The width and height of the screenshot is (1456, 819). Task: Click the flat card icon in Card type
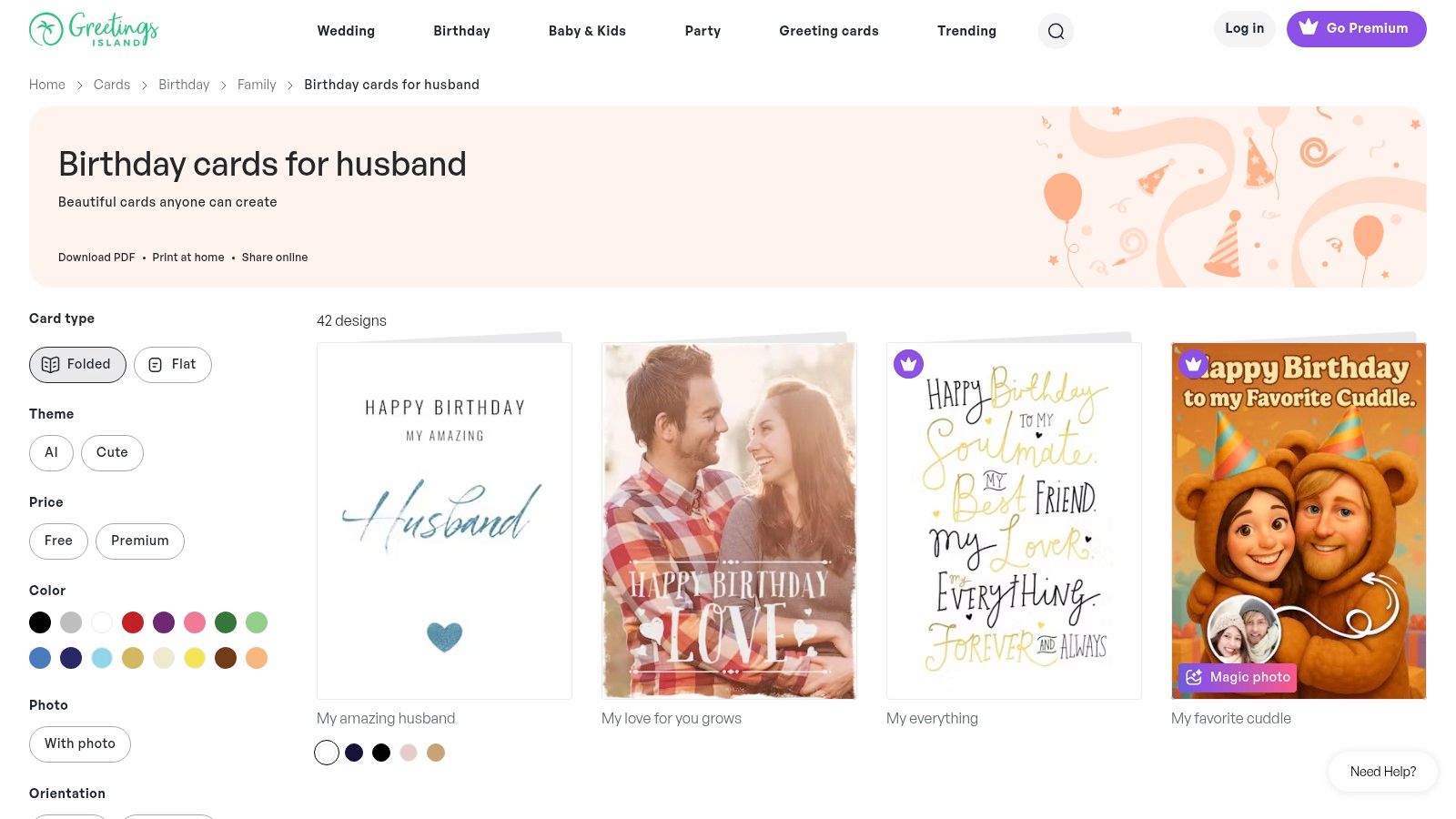coord(156,364)
